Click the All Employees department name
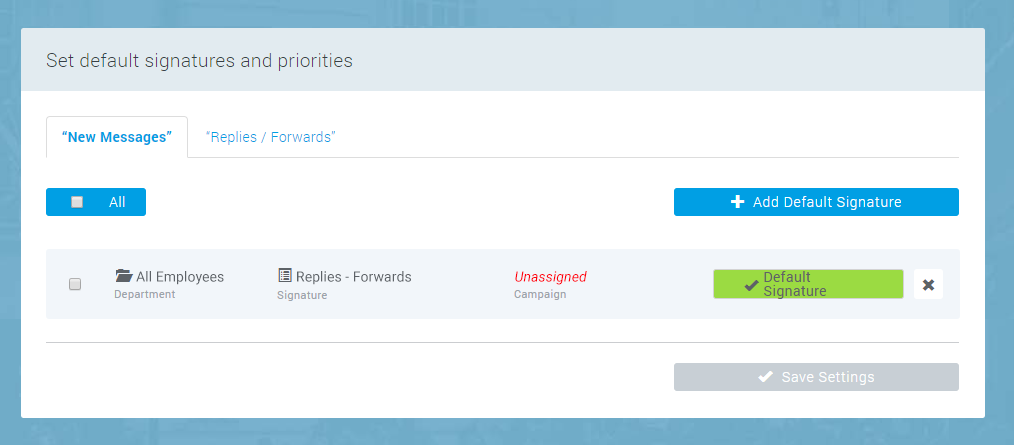This screenshot has height=445, width=1014. point(180,277)
